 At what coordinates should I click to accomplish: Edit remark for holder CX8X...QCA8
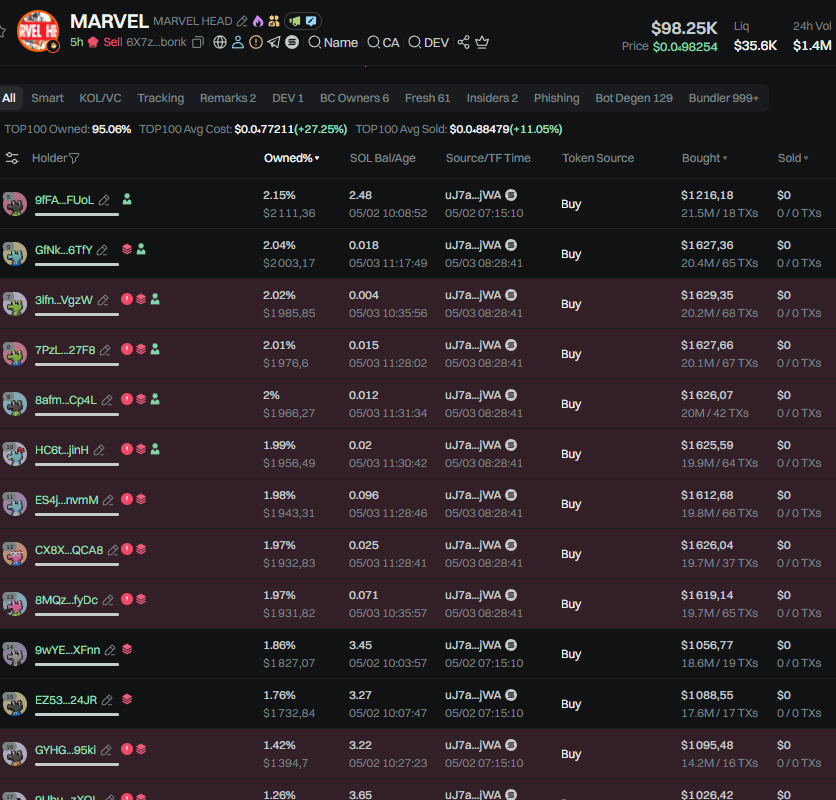(113, 550)
